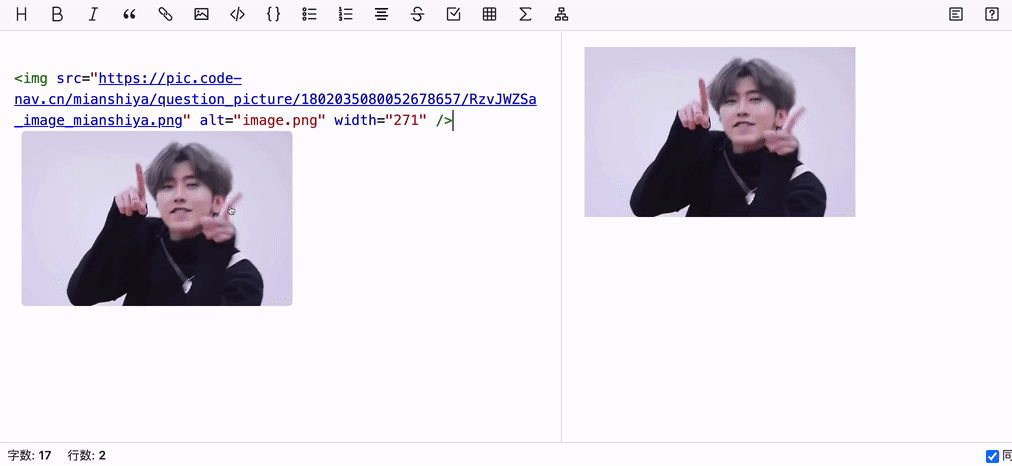The height and width of the screenshot is (466, 1012).
Task: Insert a diagram chart
Action: tap(562, 14)
